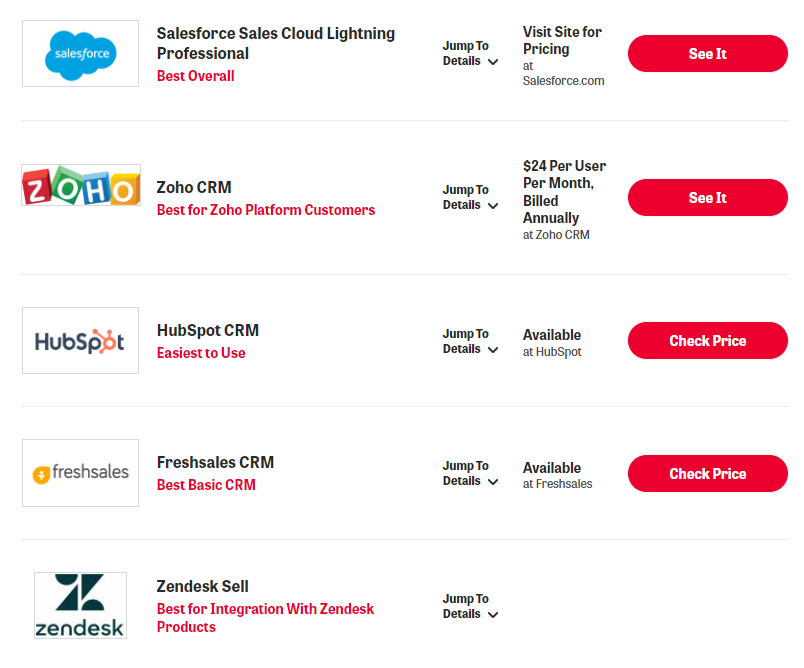Screen dimensions: 804x668
Task: Expand Jump To Details for Zendesk Sell
Action: click(470, 607)
